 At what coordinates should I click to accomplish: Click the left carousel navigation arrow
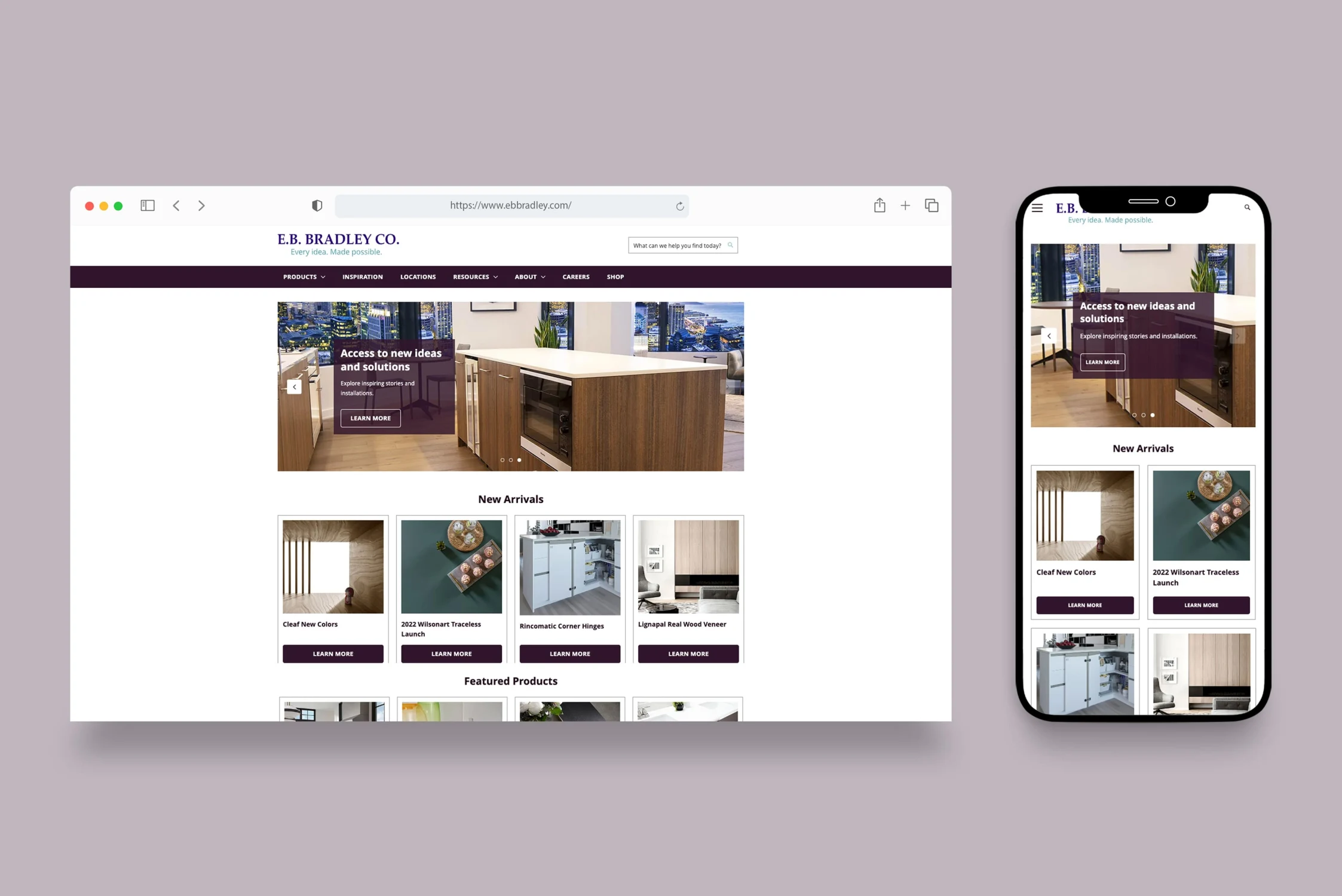tap(293, 387)
